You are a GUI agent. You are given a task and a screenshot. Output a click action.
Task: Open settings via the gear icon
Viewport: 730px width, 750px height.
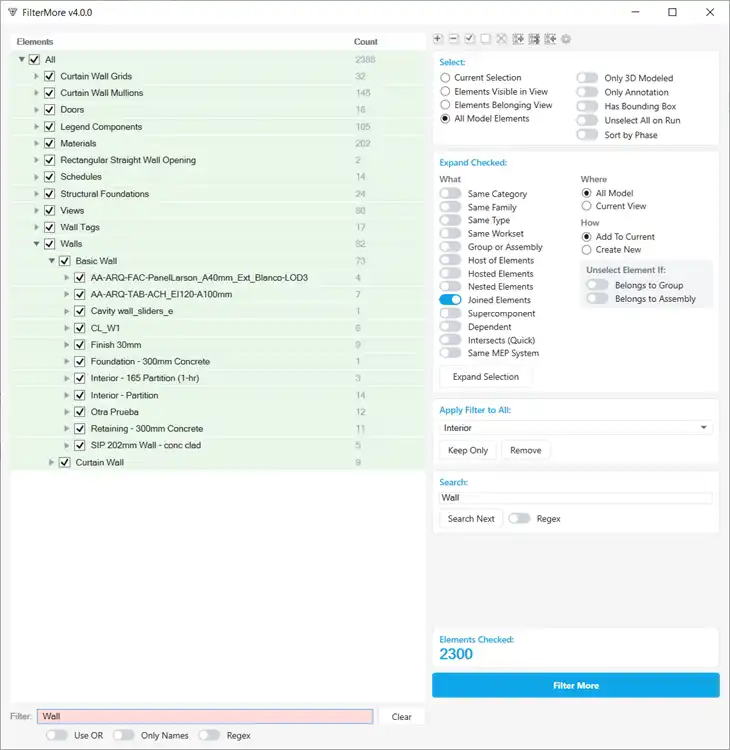pos(566,39)
